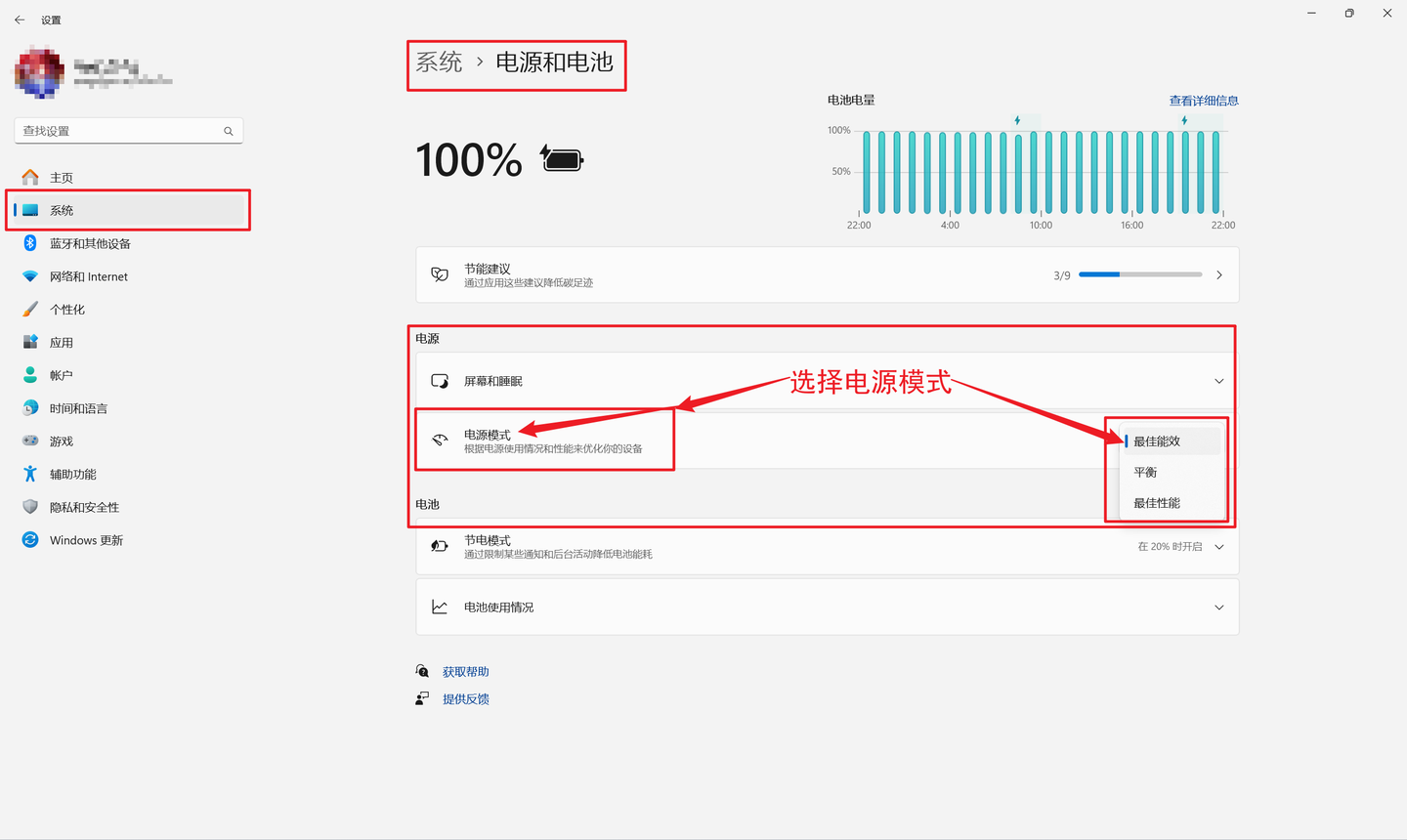Screen dimensions: 1407x840
Task: Expand the 屏幕和睡眠 section chevron
Action: click(x=1219, y=381)
